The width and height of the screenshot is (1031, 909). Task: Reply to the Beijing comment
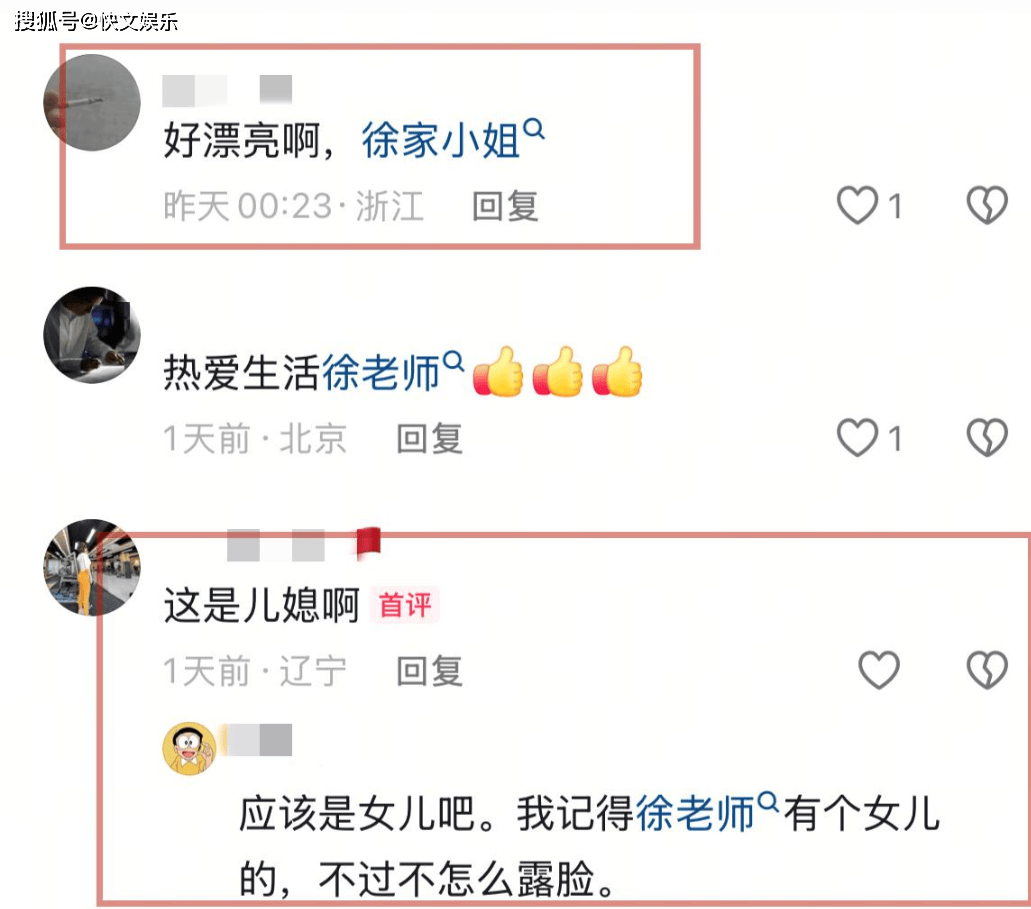coord(429,439)
